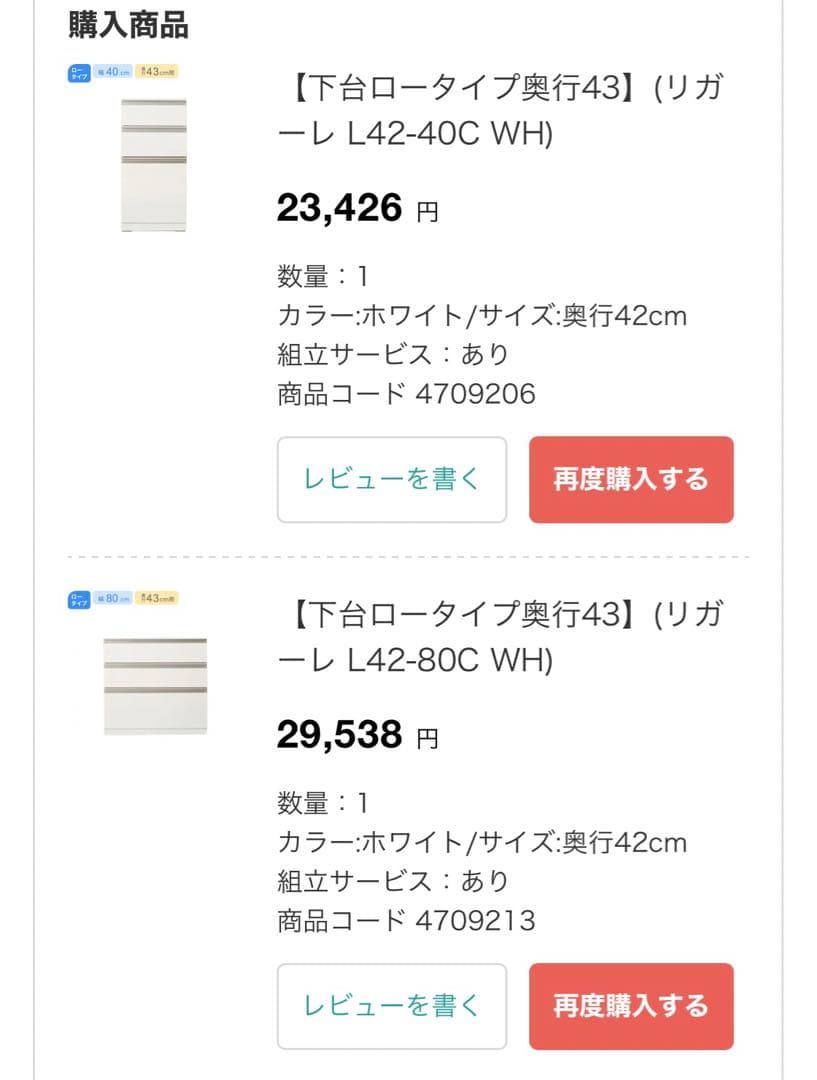Select product code 4709206
817x1080 pixels.
[406, 394]
